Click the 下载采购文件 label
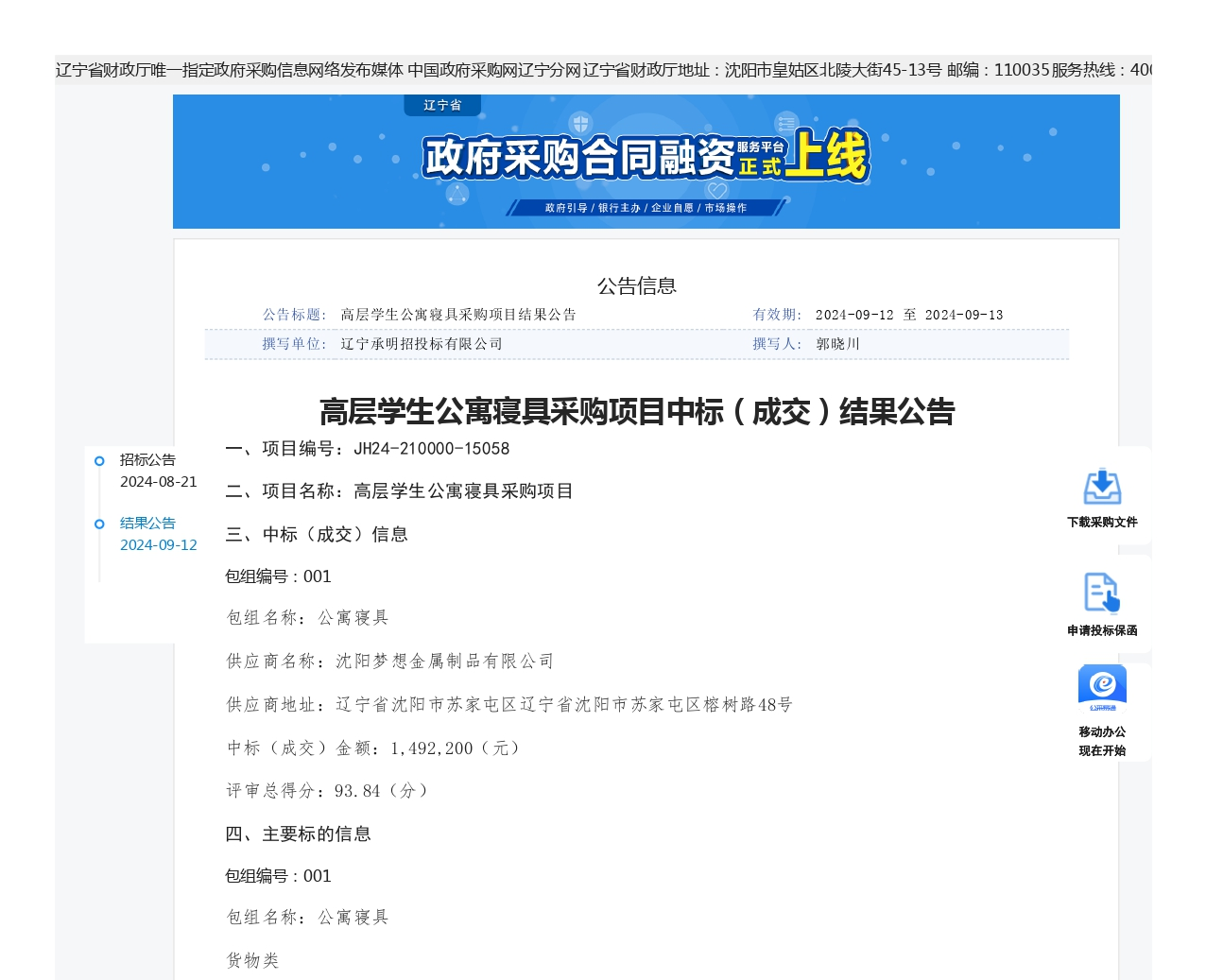 [1102, 522]
